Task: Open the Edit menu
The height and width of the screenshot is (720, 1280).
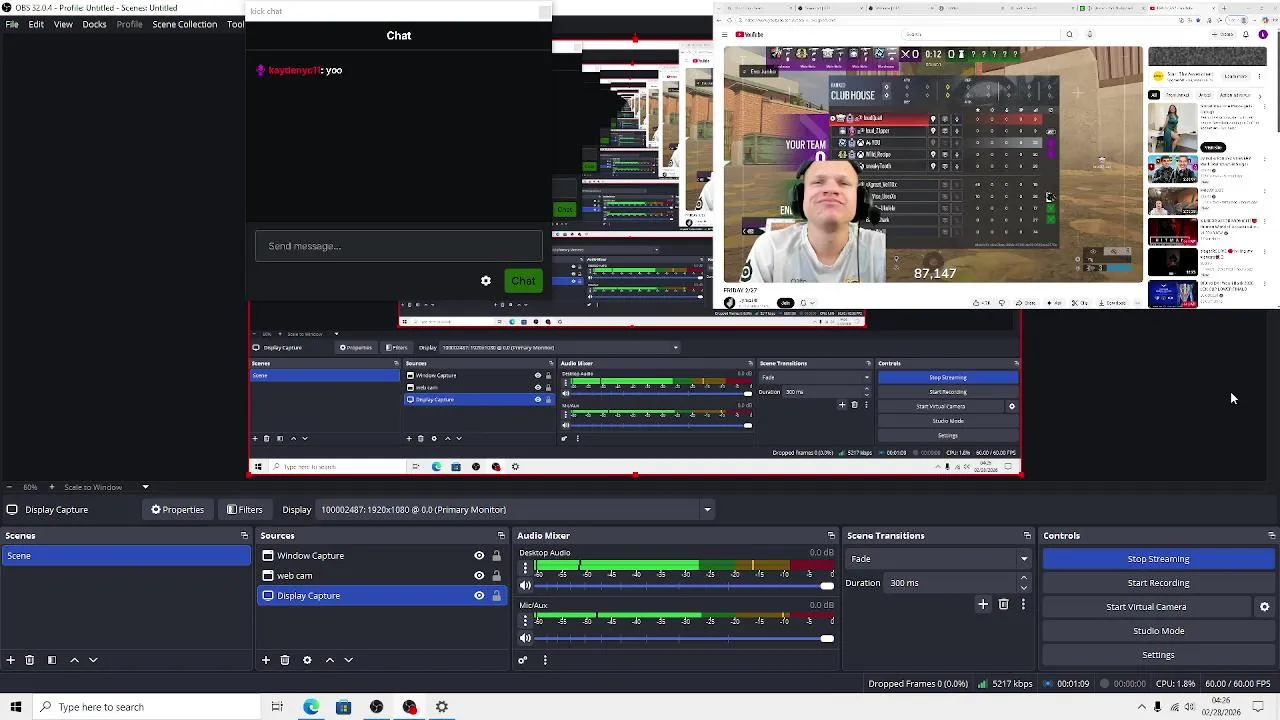Action: [36, 24]
